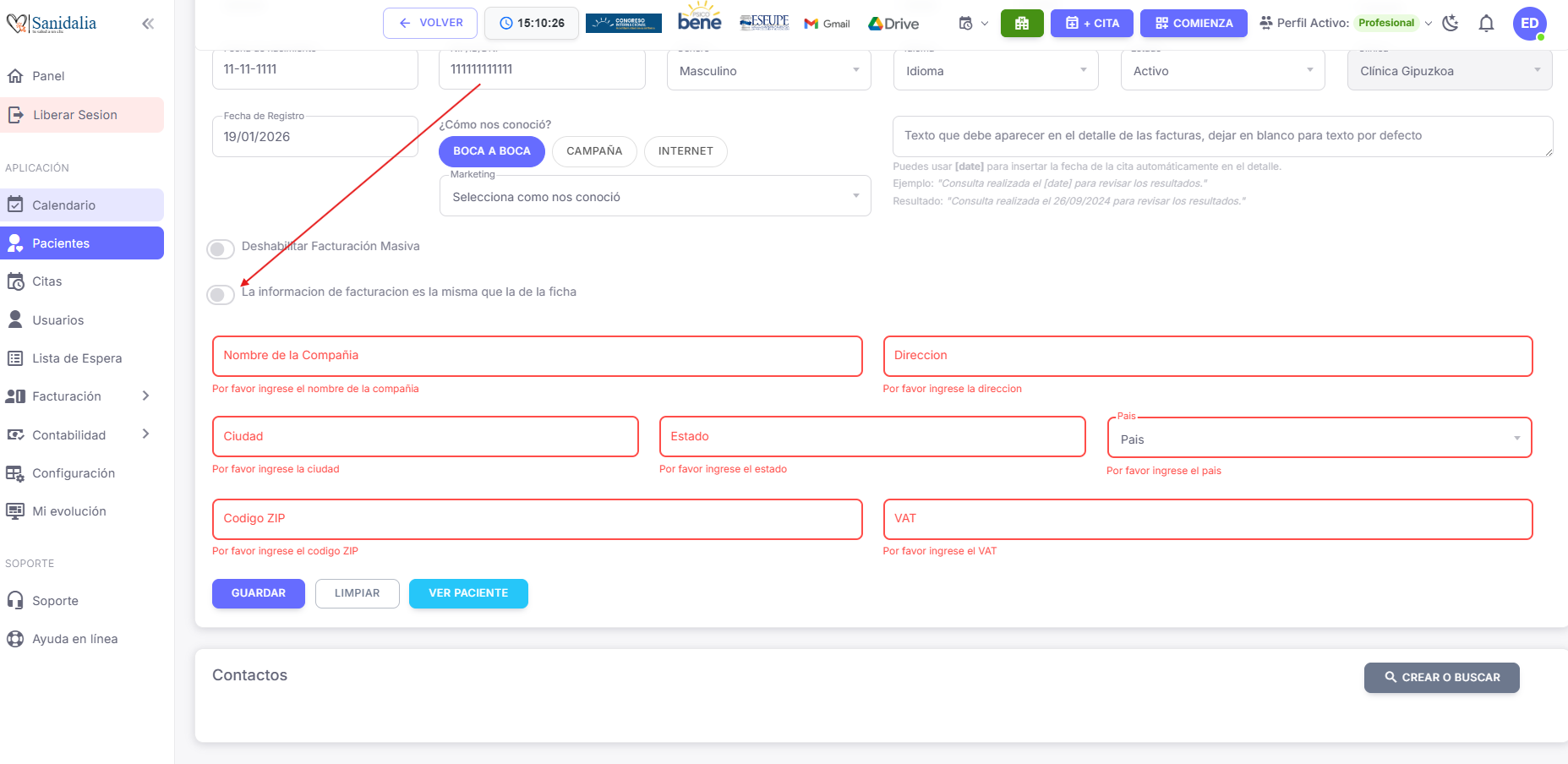This screenshot has width=1568, height=764.
Task: Enable Deshabilitar Facturación Masiva switch
Action: pos(221,248)
